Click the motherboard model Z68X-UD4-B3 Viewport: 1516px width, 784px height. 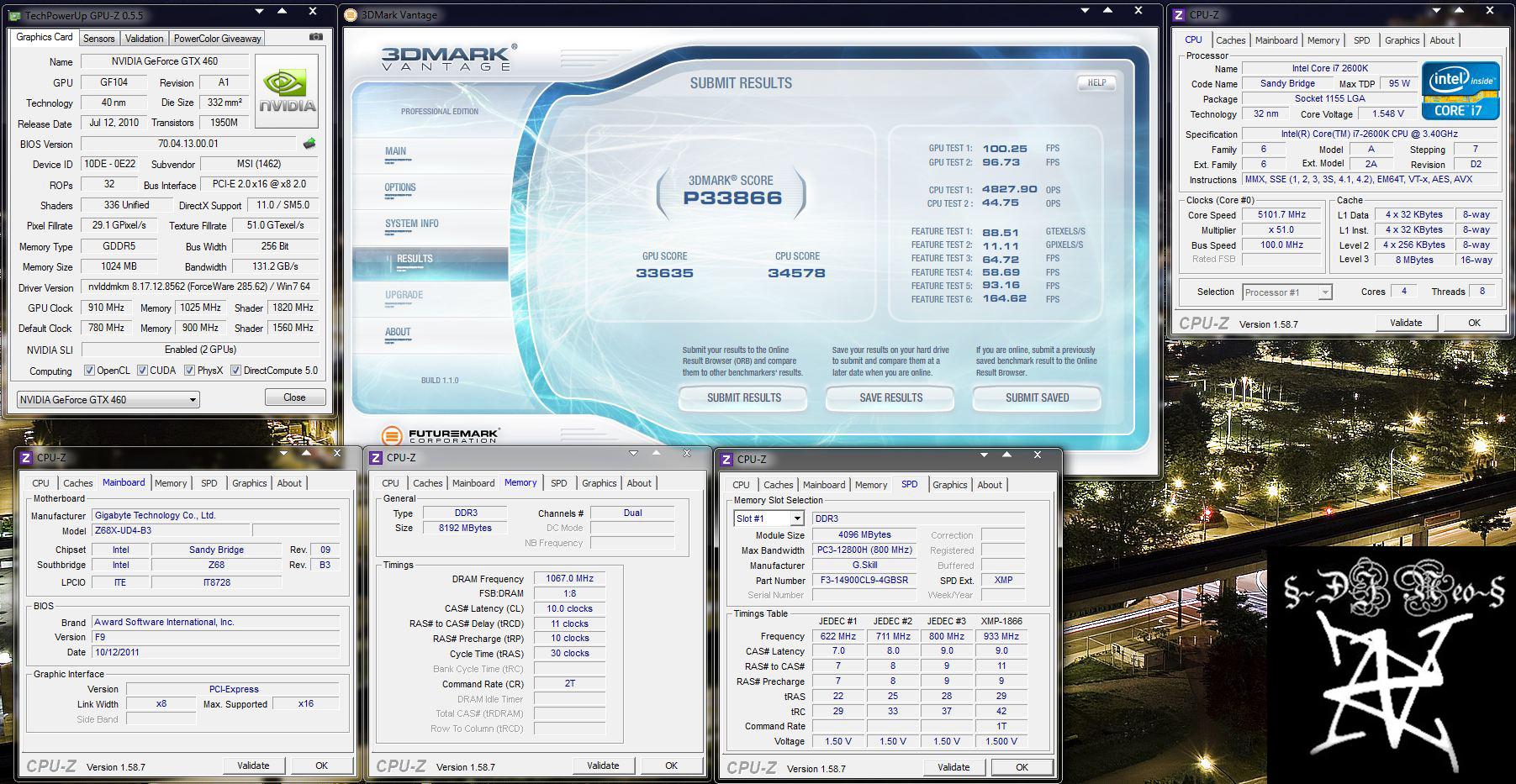(x=170, y=531)
